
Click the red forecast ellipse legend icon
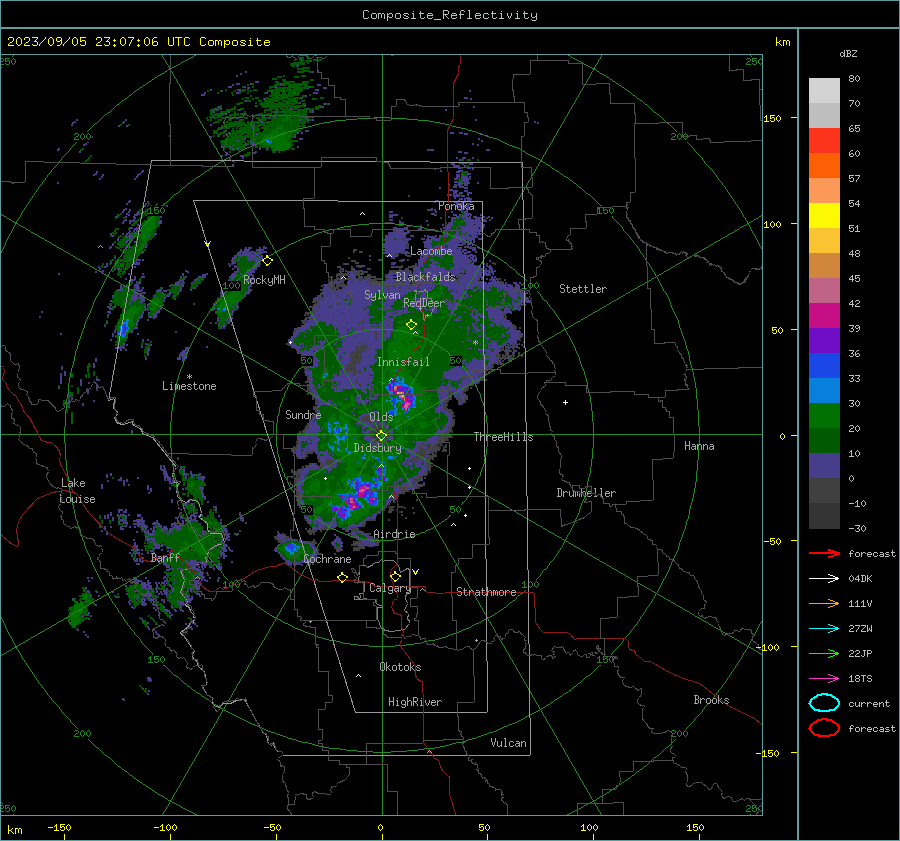tap(824, 728)
